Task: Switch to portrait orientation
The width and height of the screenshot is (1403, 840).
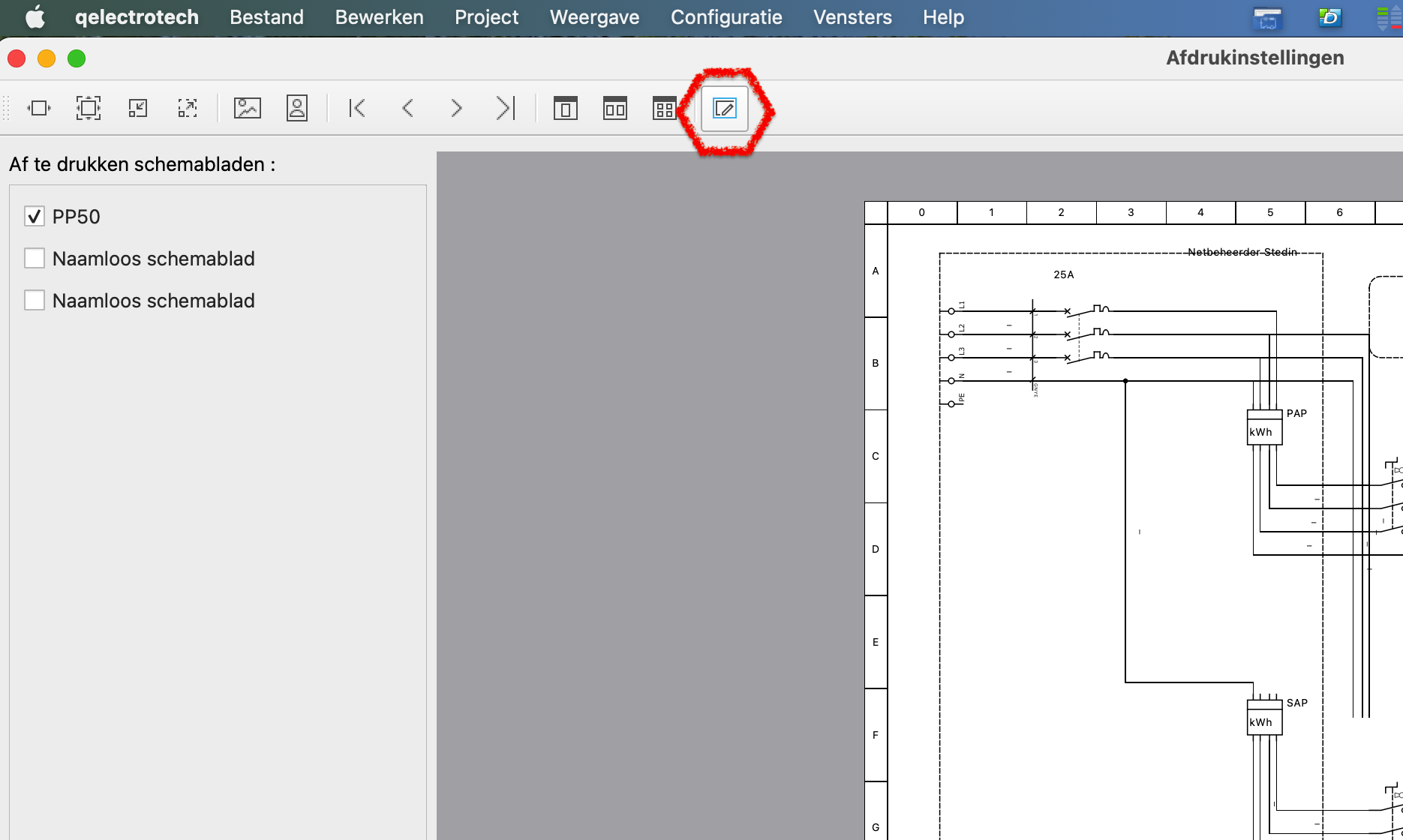Action: [x=297, y=109]
